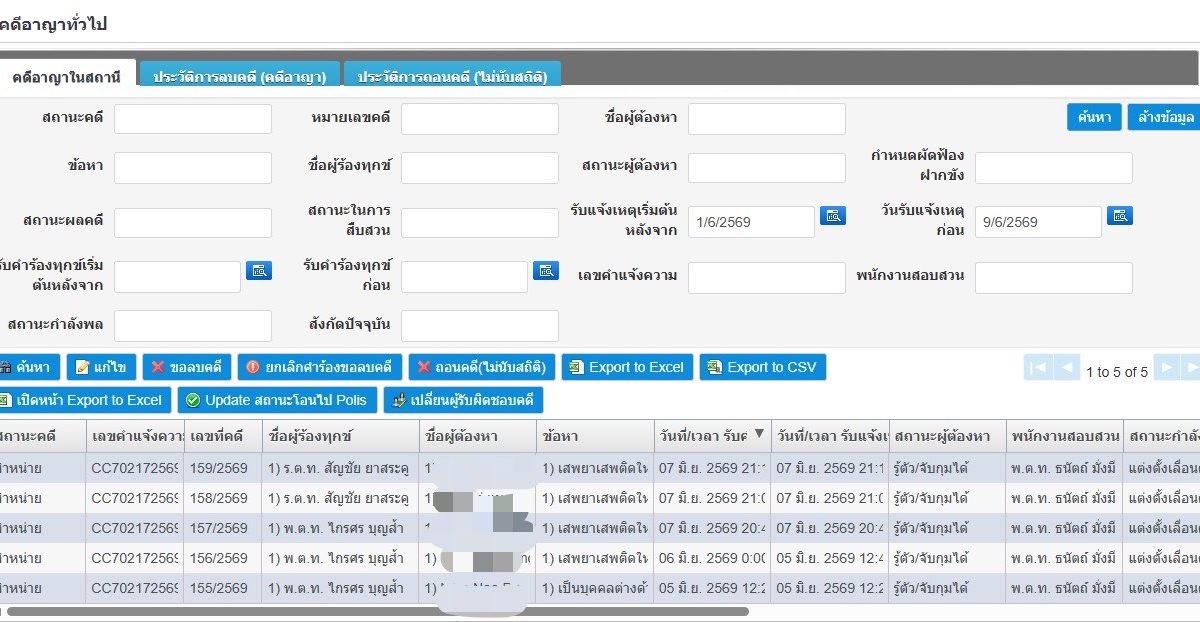Focus the สังกัดปัจจุบัน input field
This screenshot has width=1200, height=622.
point(480,325)
